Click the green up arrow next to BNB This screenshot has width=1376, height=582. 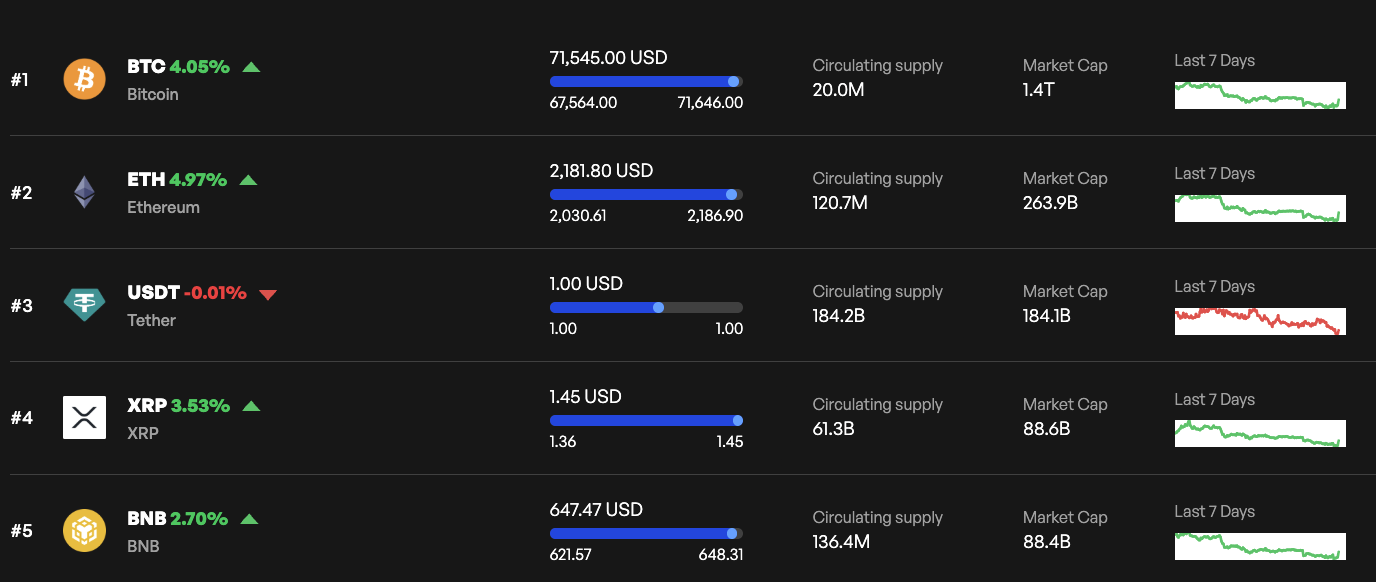[x=251, y=519]
